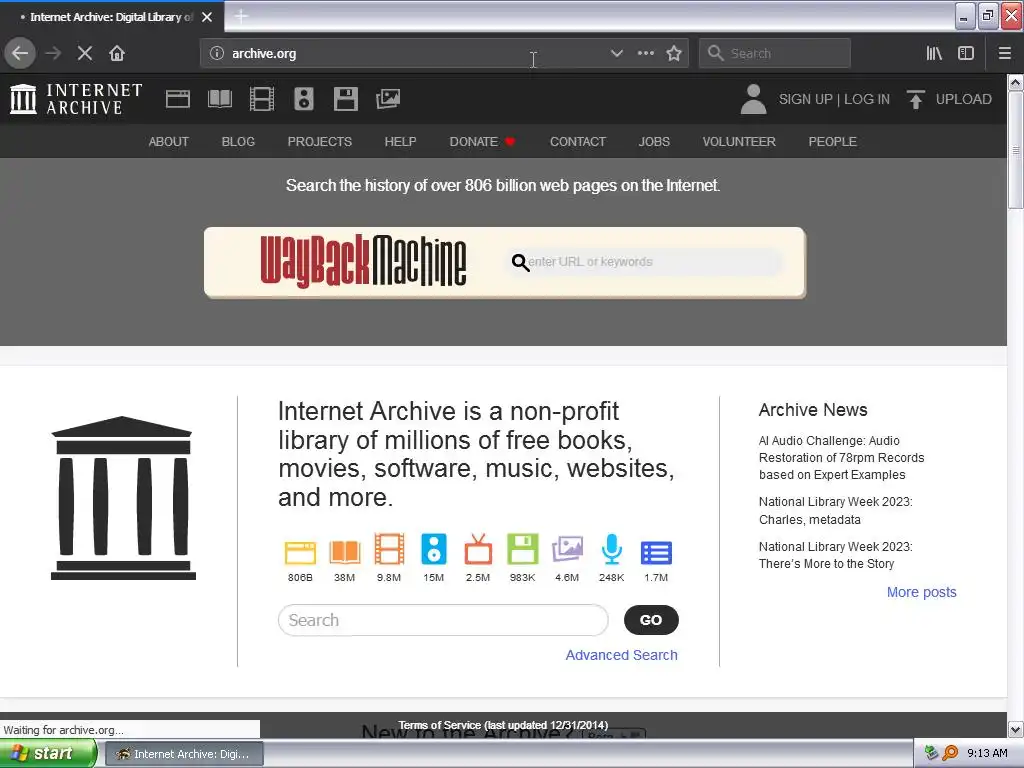Click the WayBack Machine logo
This screenshot has height=768, width=1024.
(363, 261)
